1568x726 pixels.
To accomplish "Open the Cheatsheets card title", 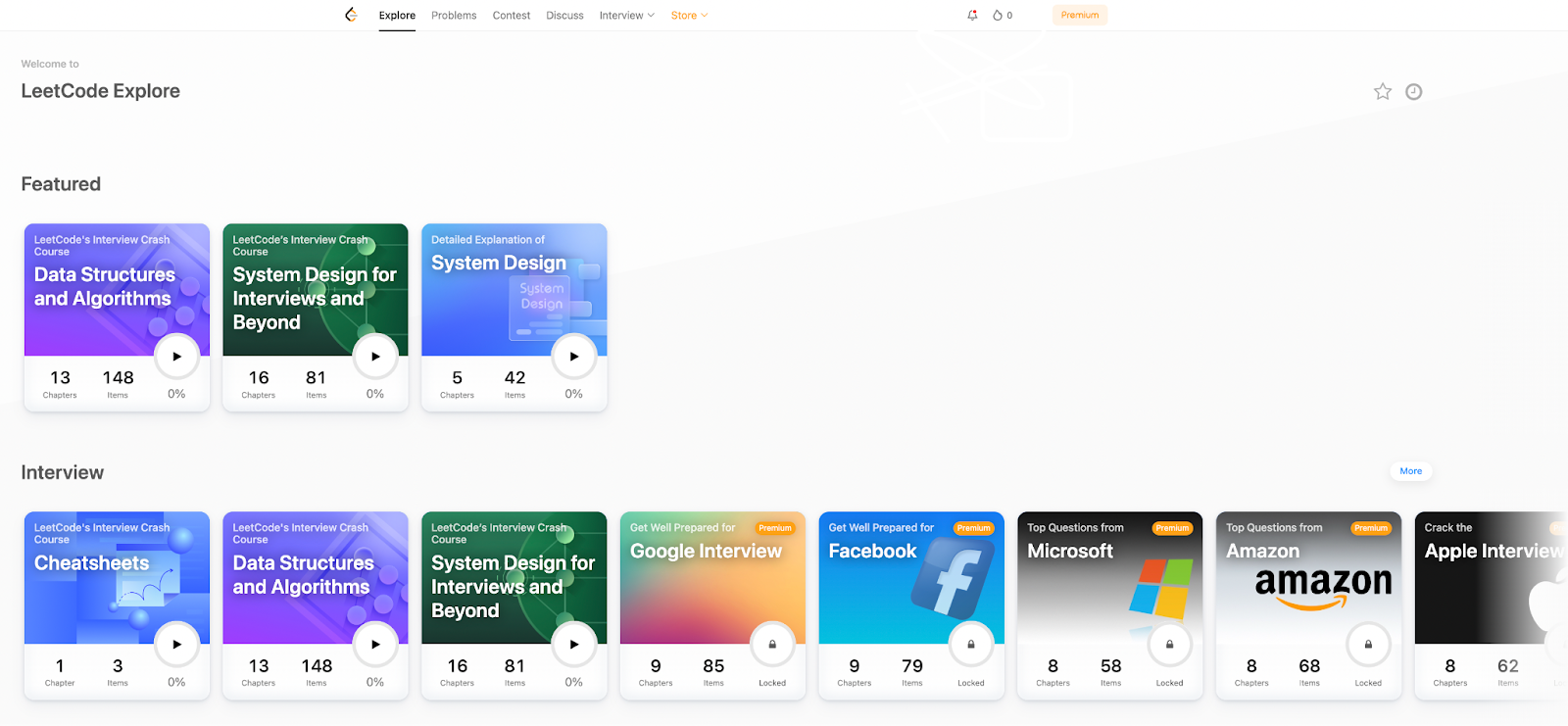I will (x=92, y=563).
